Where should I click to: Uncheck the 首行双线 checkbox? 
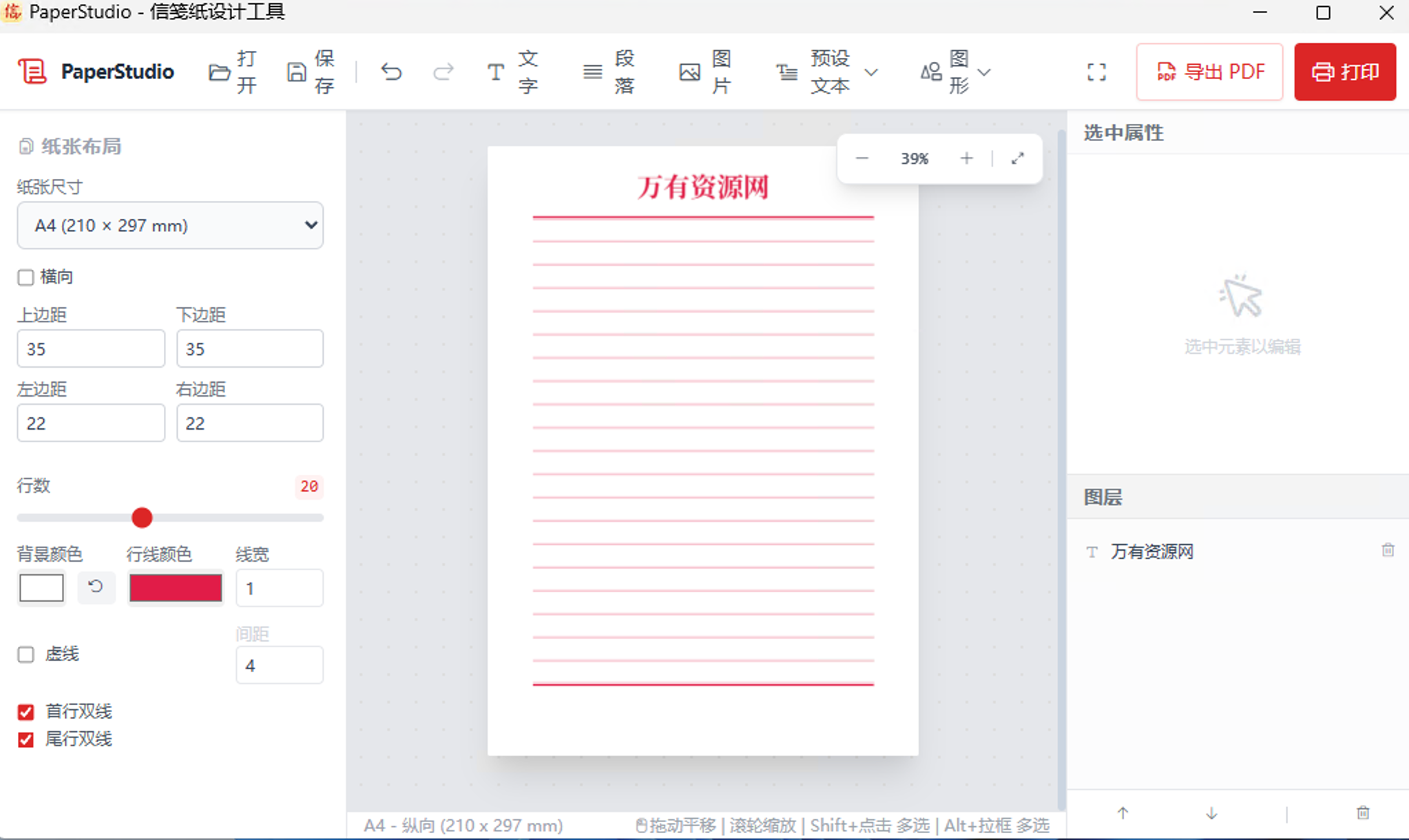tap(26, 712)
